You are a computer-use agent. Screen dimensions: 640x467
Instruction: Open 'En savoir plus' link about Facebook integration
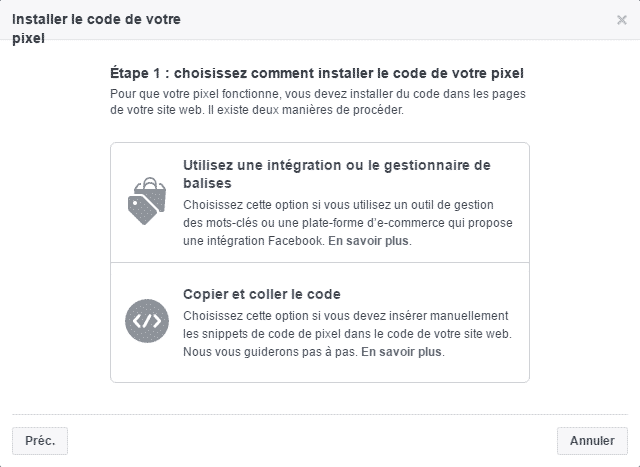(x=369, y=241)
